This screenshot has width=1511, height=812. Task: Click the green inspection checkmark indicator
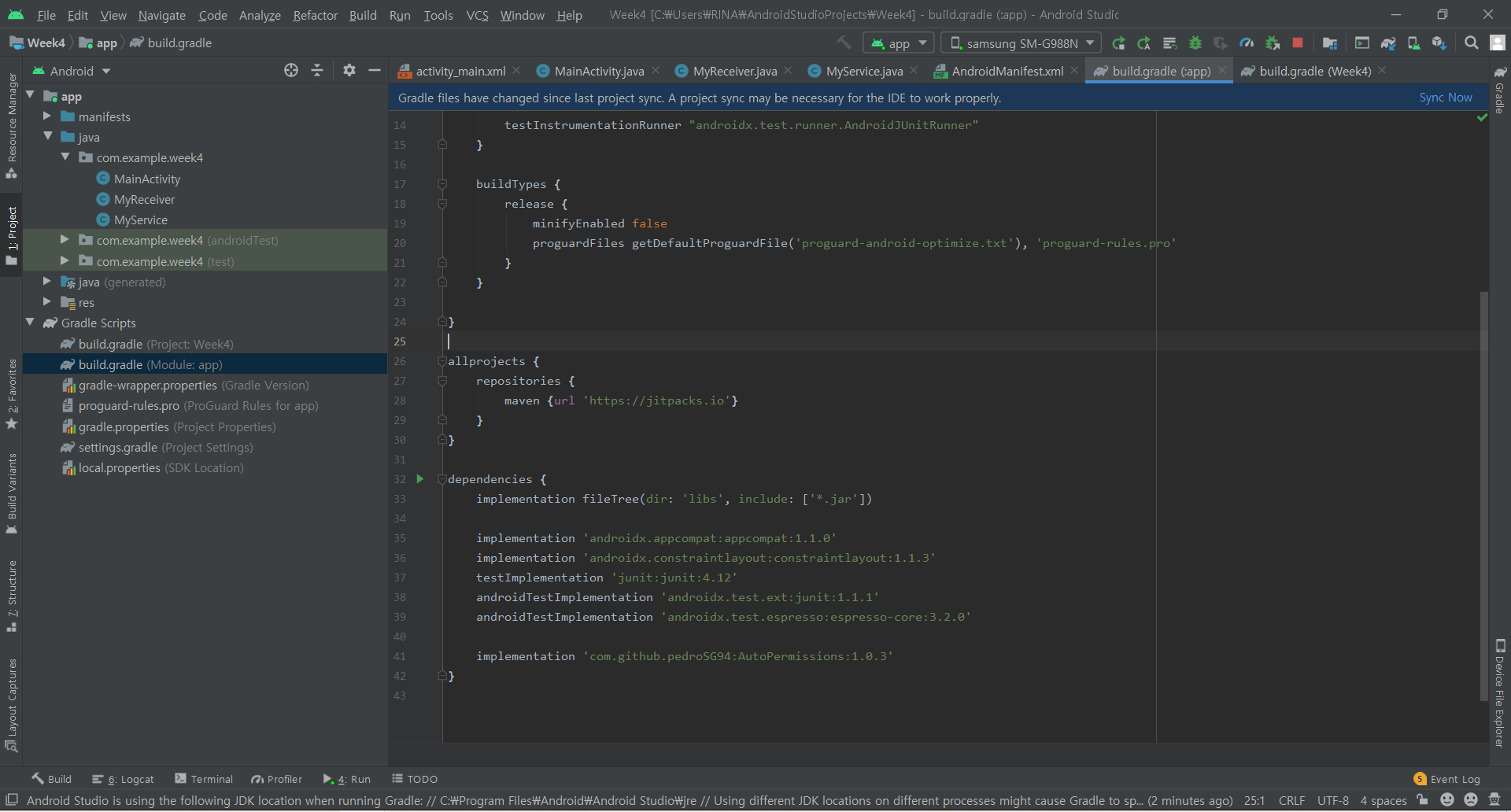point(1482,117)
